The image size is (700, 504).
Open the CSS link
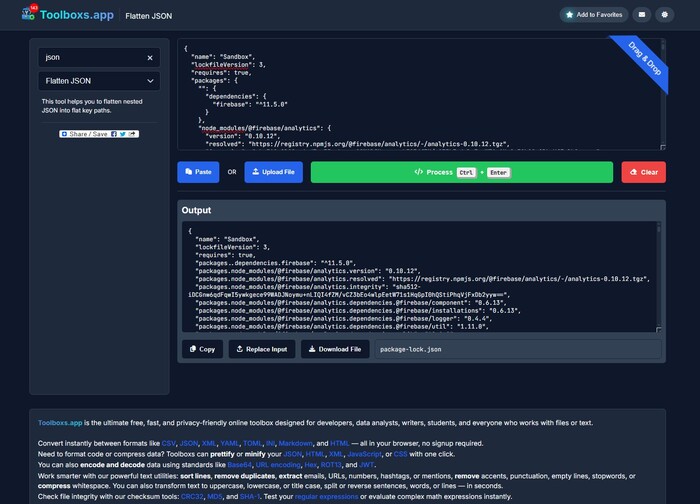[400, 454]
